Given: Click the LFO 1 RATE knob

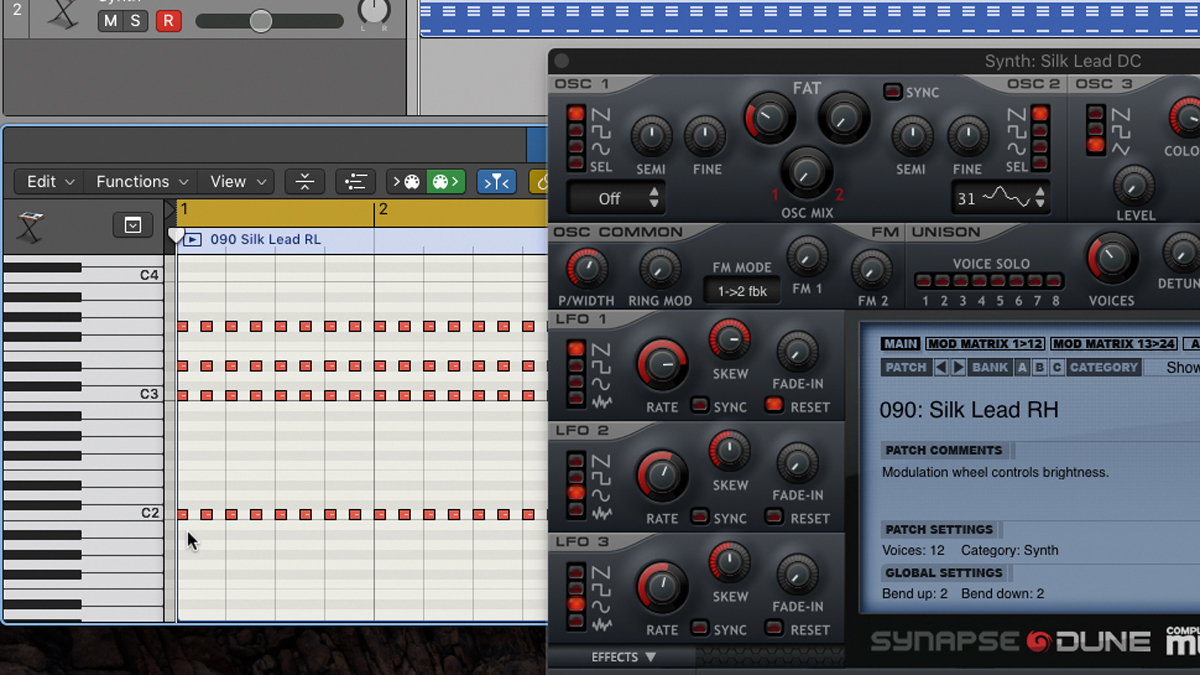Looking at the screenshot, I should (662, 366).
